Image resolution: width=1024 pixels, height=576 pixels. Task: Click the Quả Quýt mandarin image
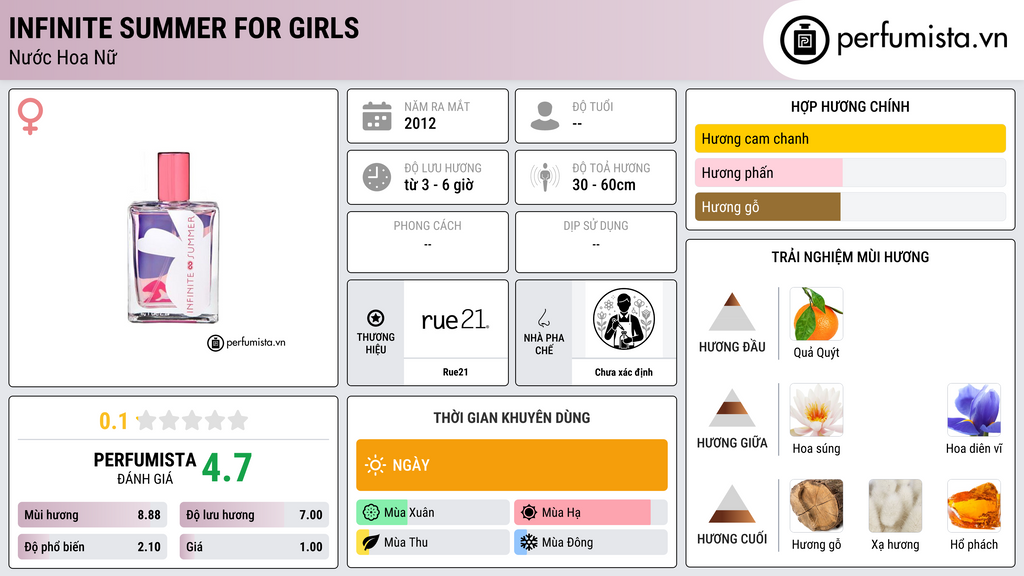[x=816, y=314]
